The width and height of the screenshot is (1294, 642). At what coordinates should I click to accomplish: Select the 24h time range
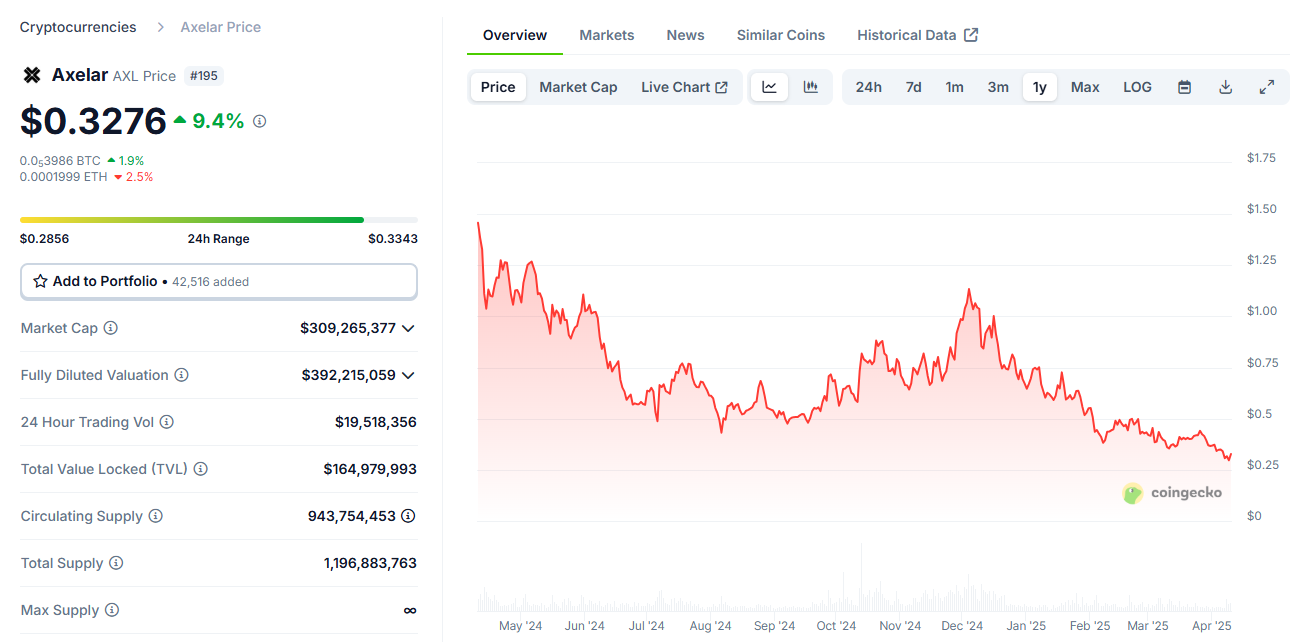click(x=868, y=87)
